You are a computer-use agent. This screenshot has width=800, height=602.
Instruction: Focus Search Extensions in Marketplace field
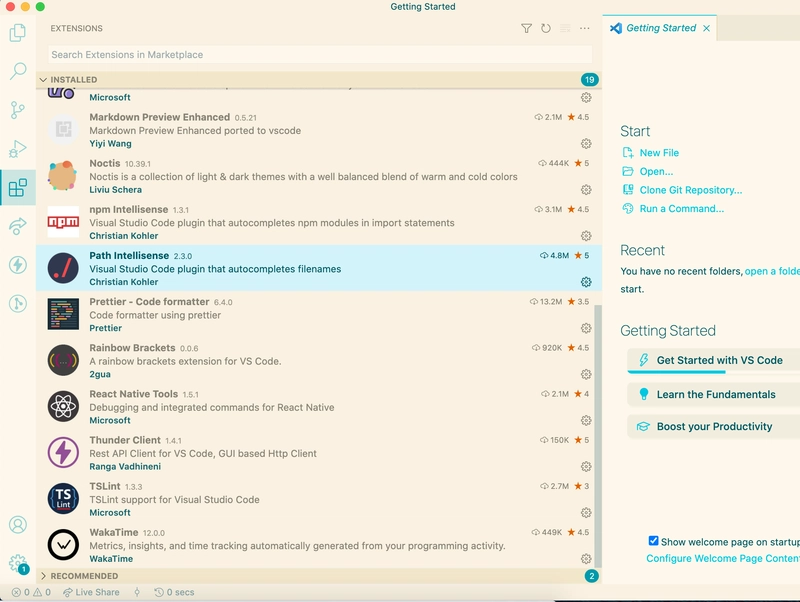pyautogui.click(x=320, y=55)
